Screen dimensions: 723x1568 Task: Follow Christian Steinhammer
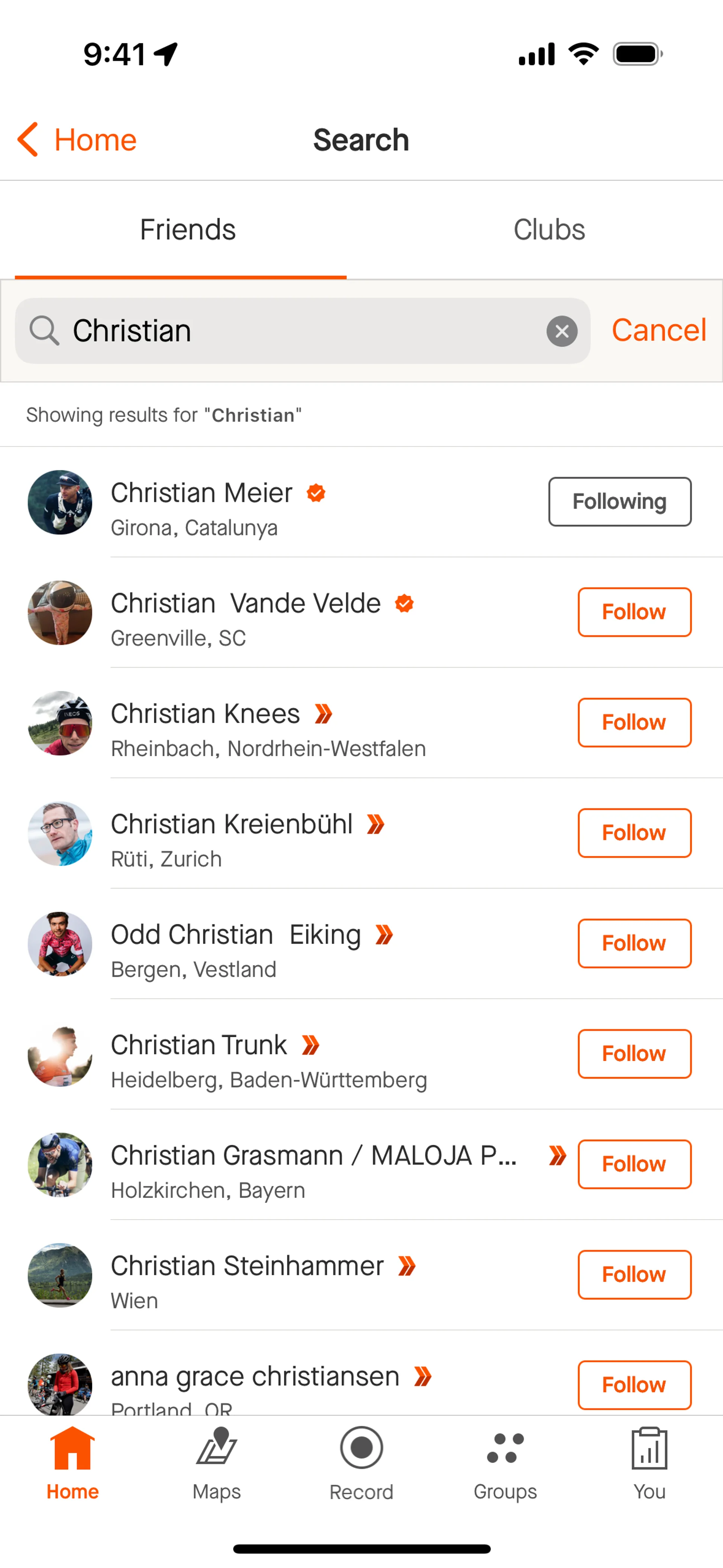pyautogui.click(x=633, y=1275)
